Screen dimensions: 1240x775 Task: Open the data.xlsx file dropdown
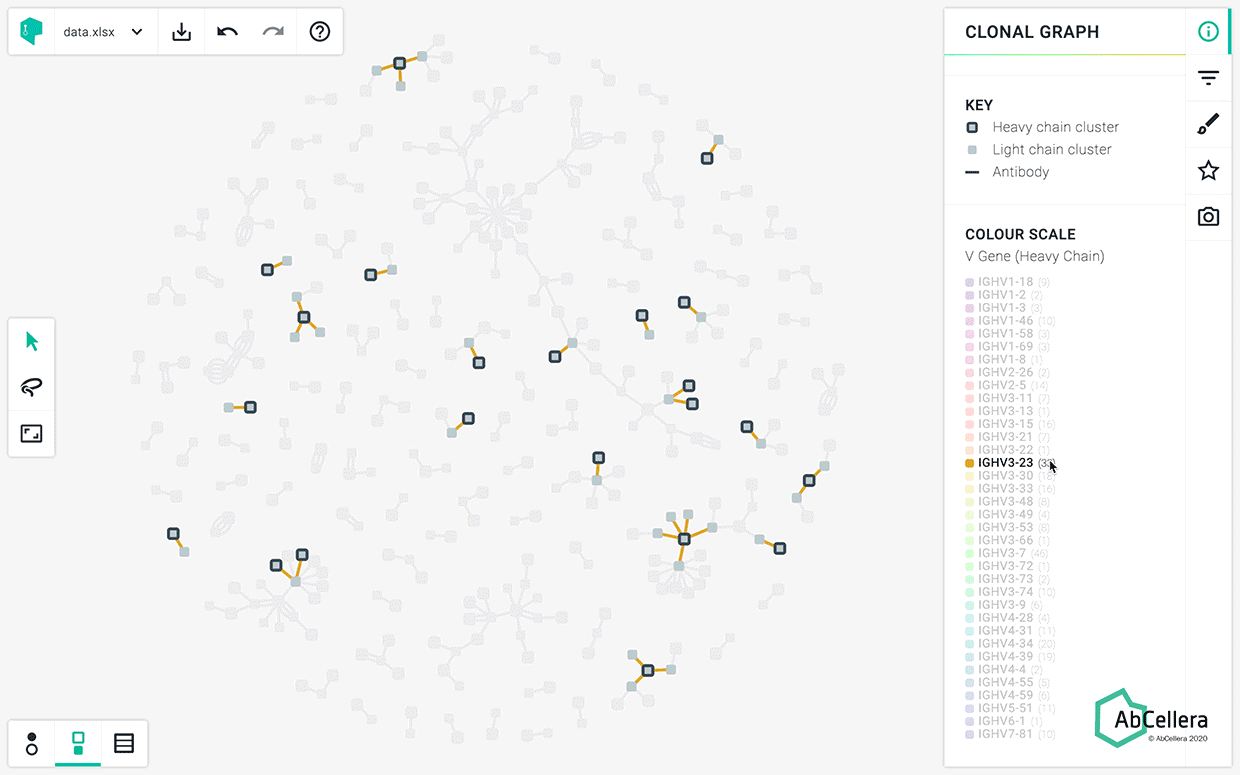click(102, 32)
